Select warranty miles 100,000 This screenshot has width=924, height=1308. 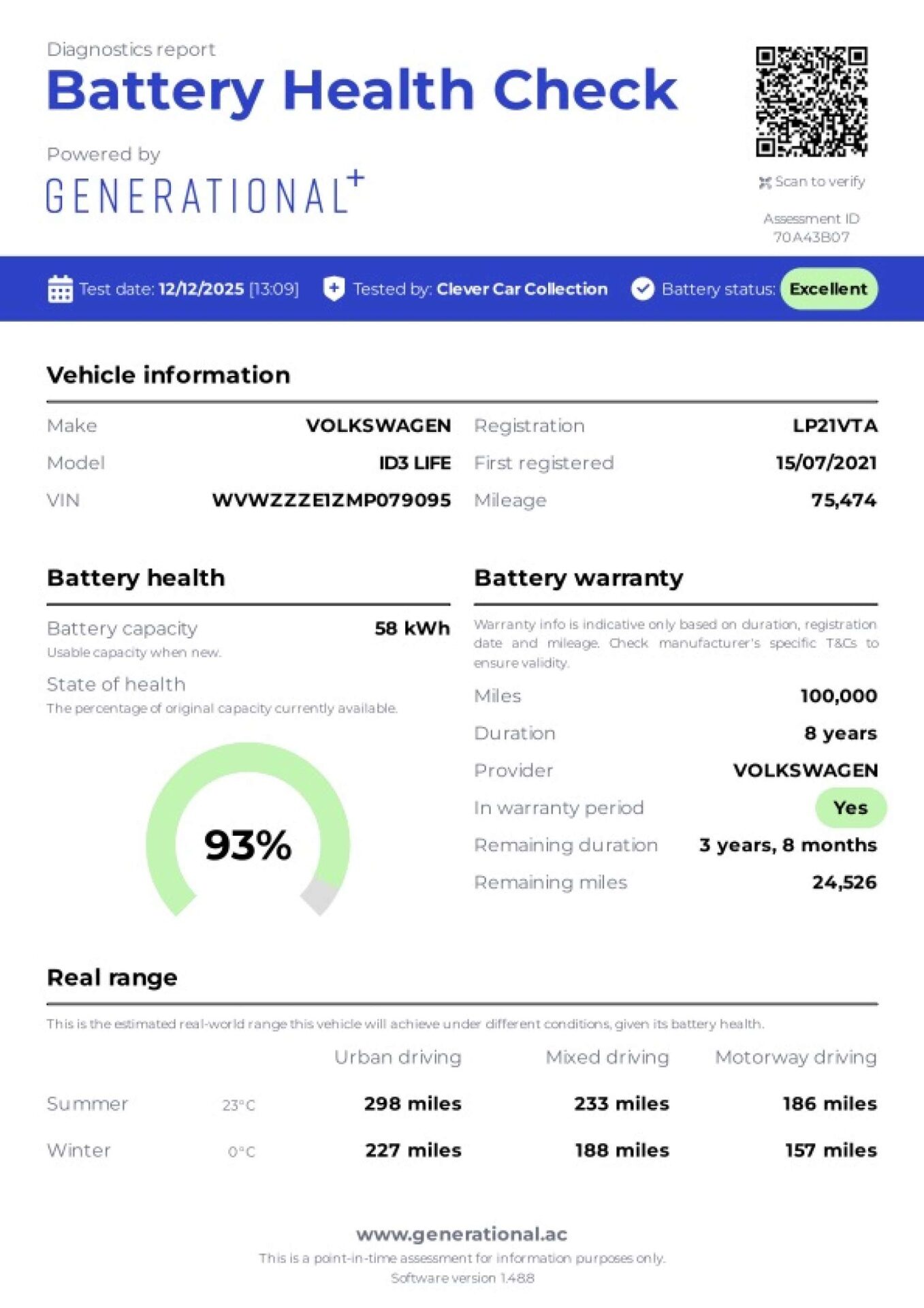(839, 696)
